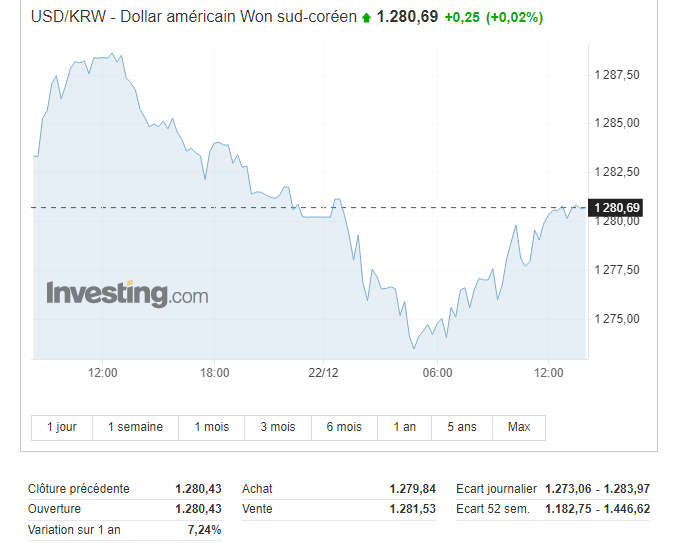The width and height of the screenshot is (674, 543).
Task: Show the 1 an chart range
Action: 404,427
